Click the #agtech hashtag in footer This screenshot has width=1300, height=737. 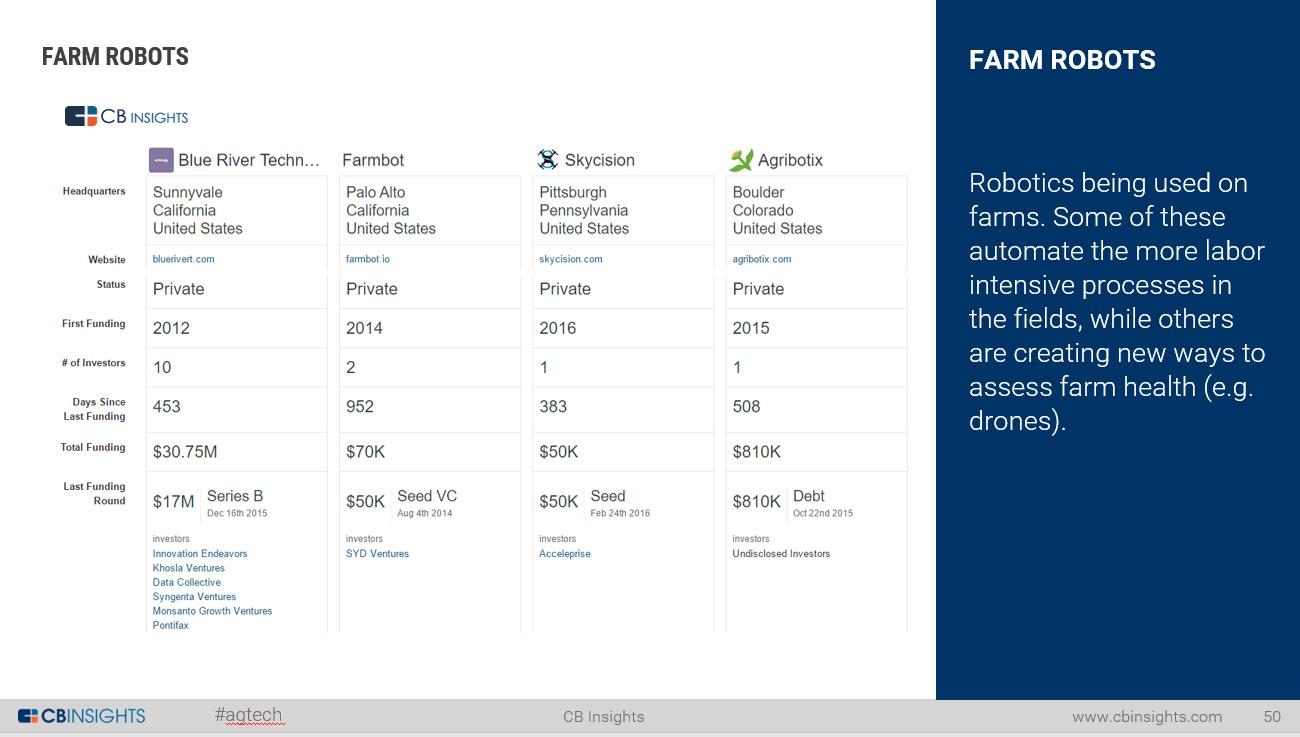[249, 715]
